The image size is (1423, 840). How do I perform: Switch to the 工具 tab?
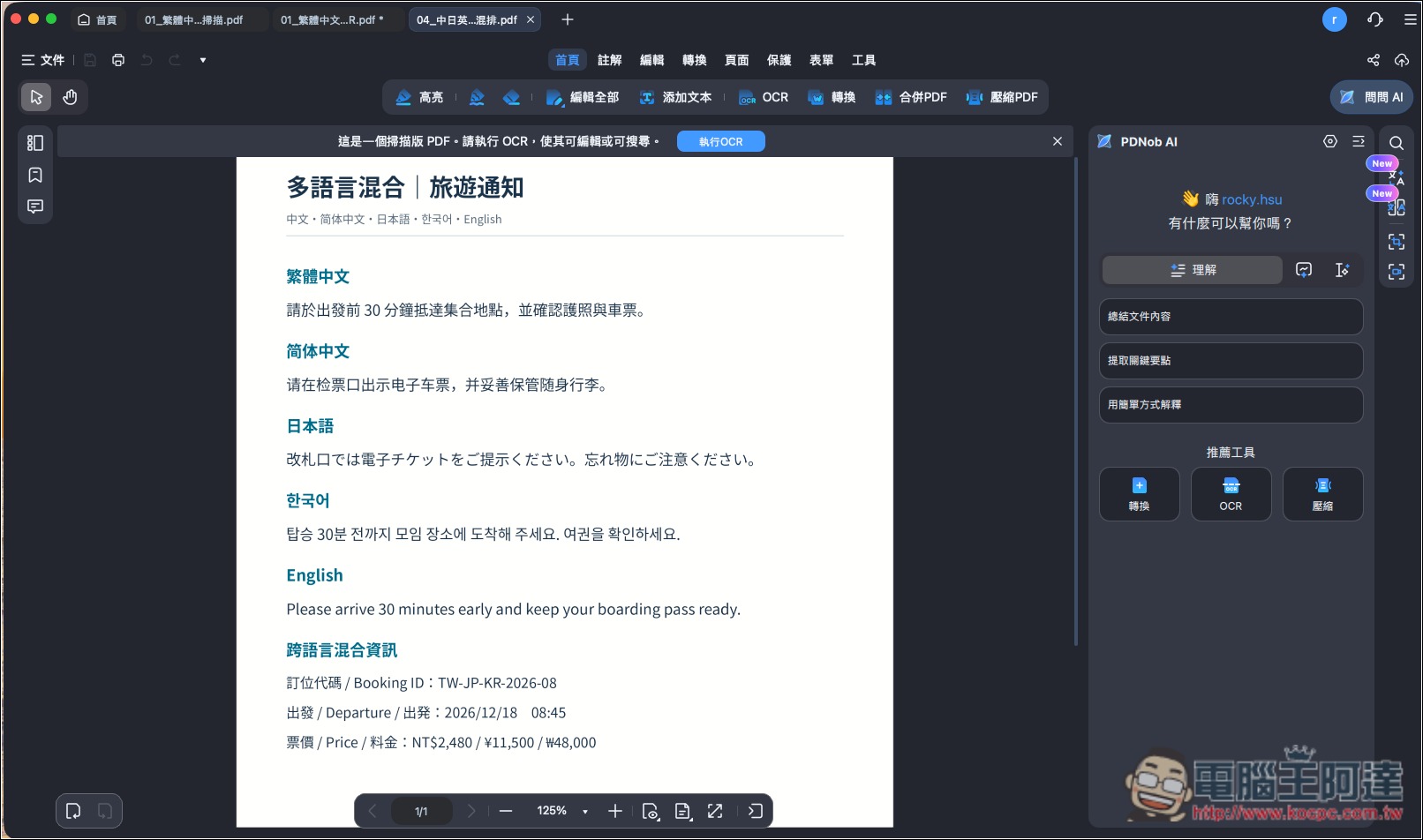864,60
